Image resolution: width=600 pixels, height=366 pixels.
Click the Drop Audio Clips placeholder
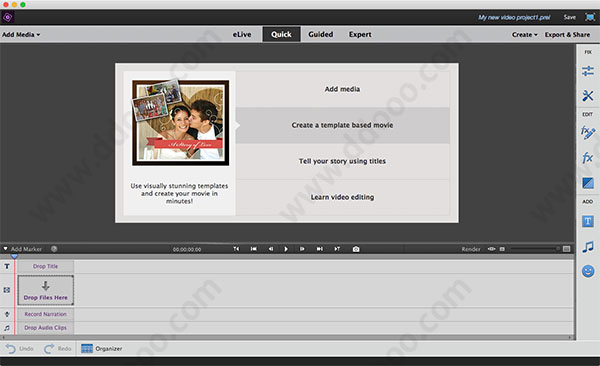(x=46, y=328)
